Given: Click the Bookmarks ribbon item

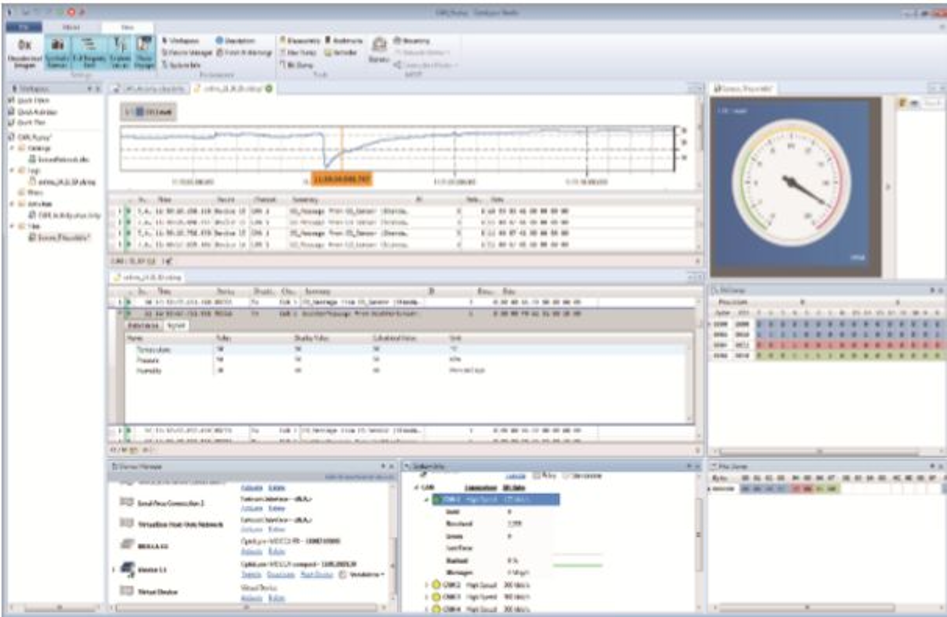Looking at the screenshot, I should tap(344, 40).
